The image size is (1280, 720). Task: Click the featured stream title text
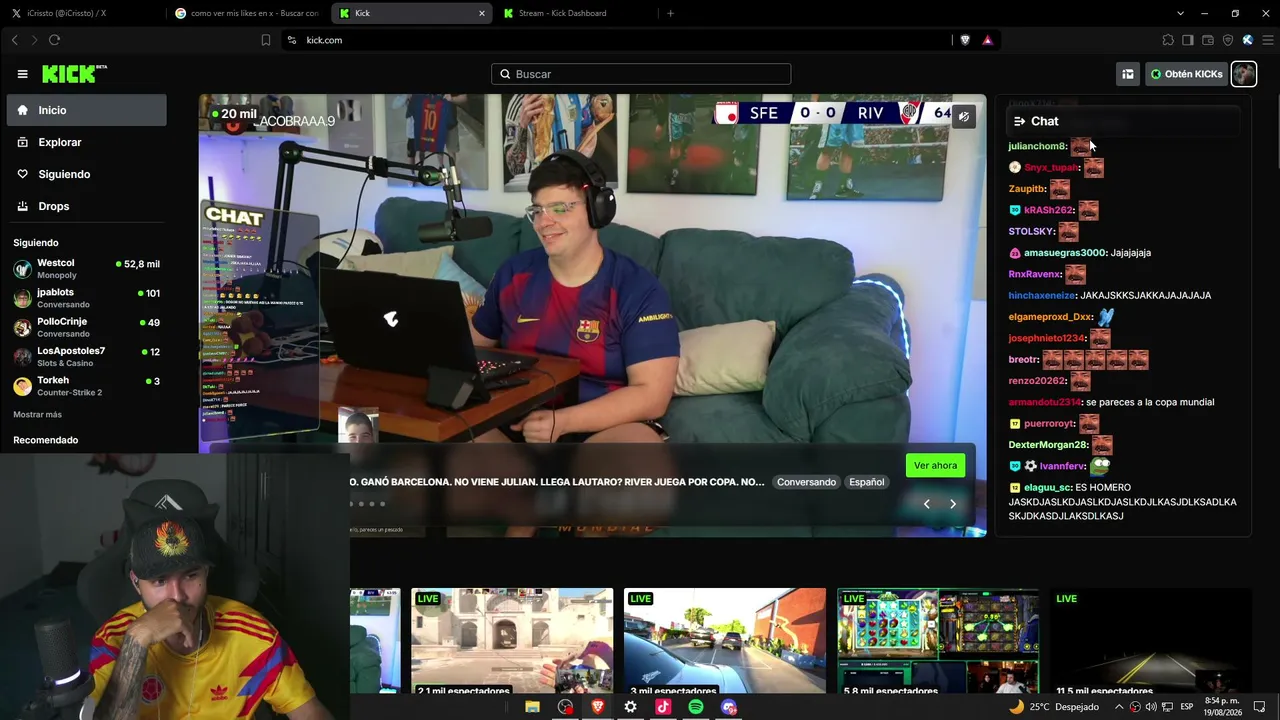click(557, 482)
